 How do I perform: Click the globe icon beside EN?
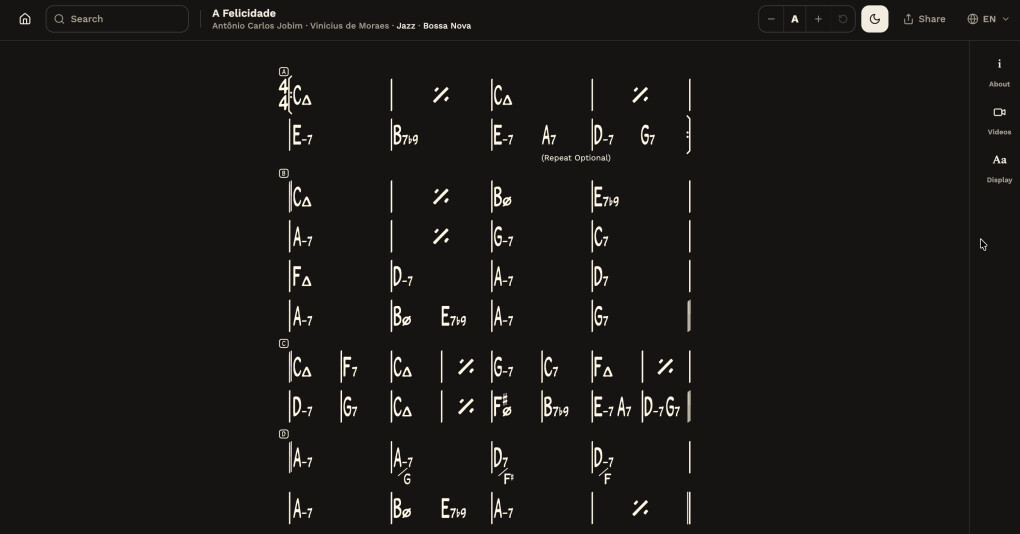point(973,19)
